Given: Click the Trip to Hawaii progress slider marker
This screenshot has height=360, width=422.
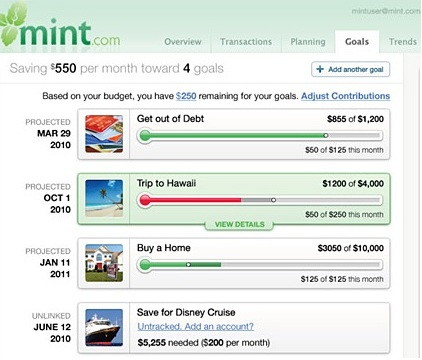Looking at the screenshot, I should point(273,200).
